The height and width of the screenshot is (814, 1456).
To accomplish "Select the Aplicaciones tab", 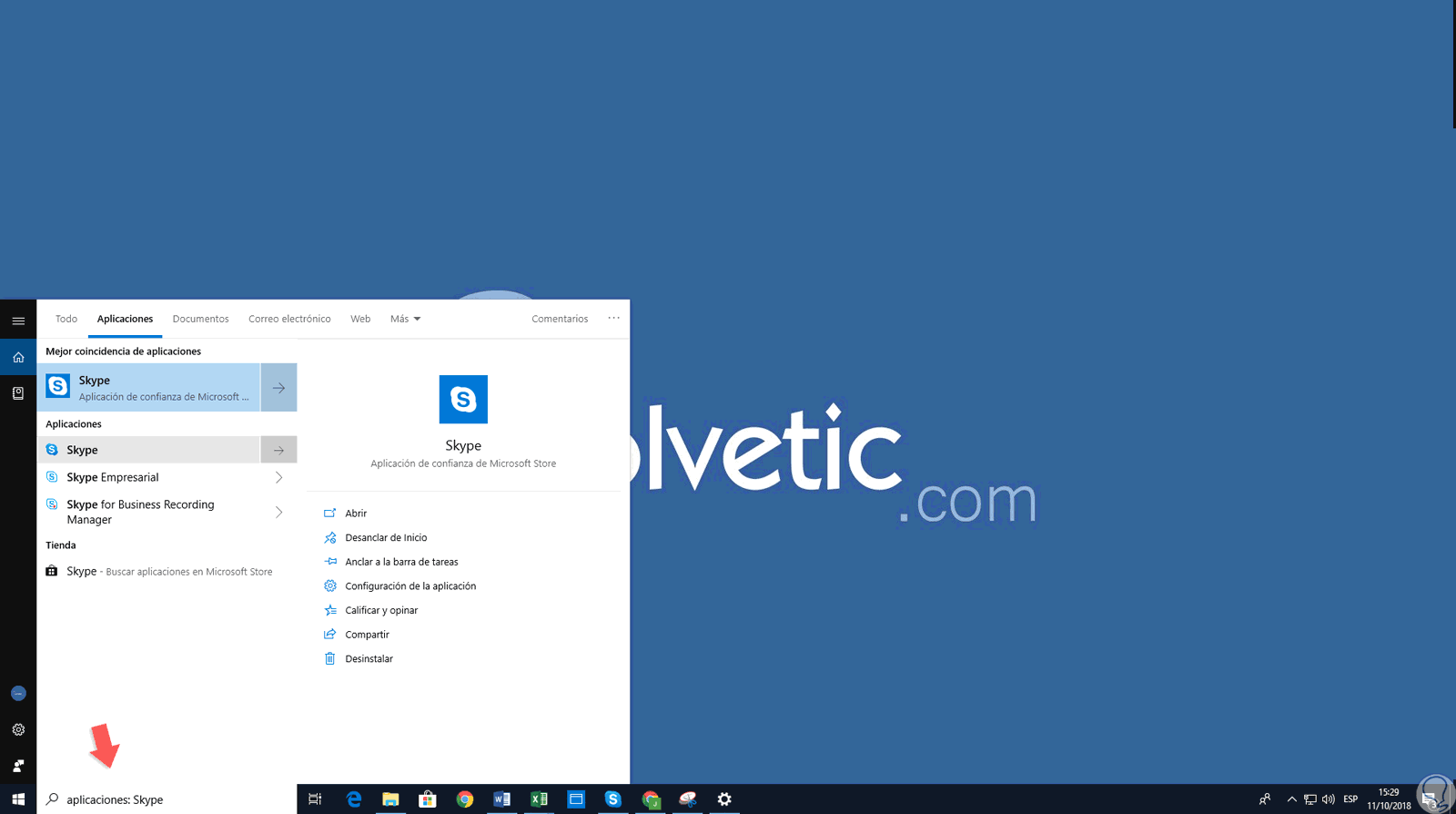I will 126,319.
